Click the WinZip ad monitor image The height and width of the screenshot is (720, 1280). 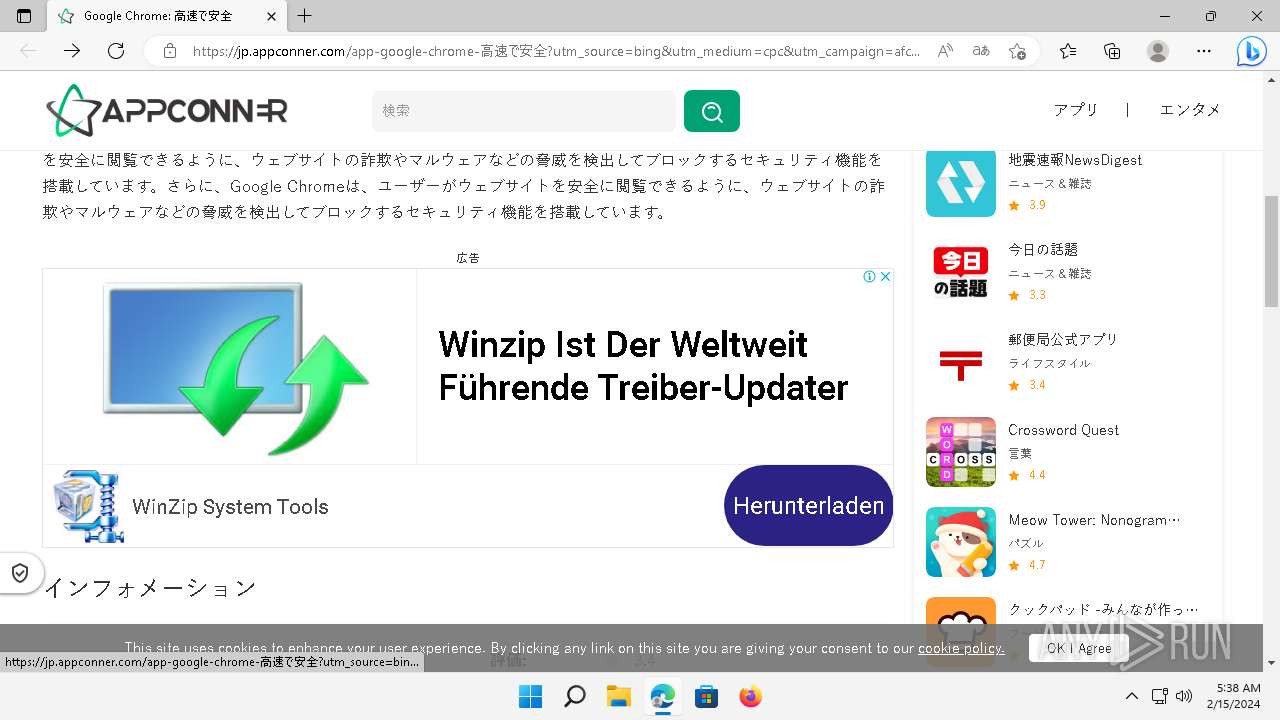coord(236,367)
